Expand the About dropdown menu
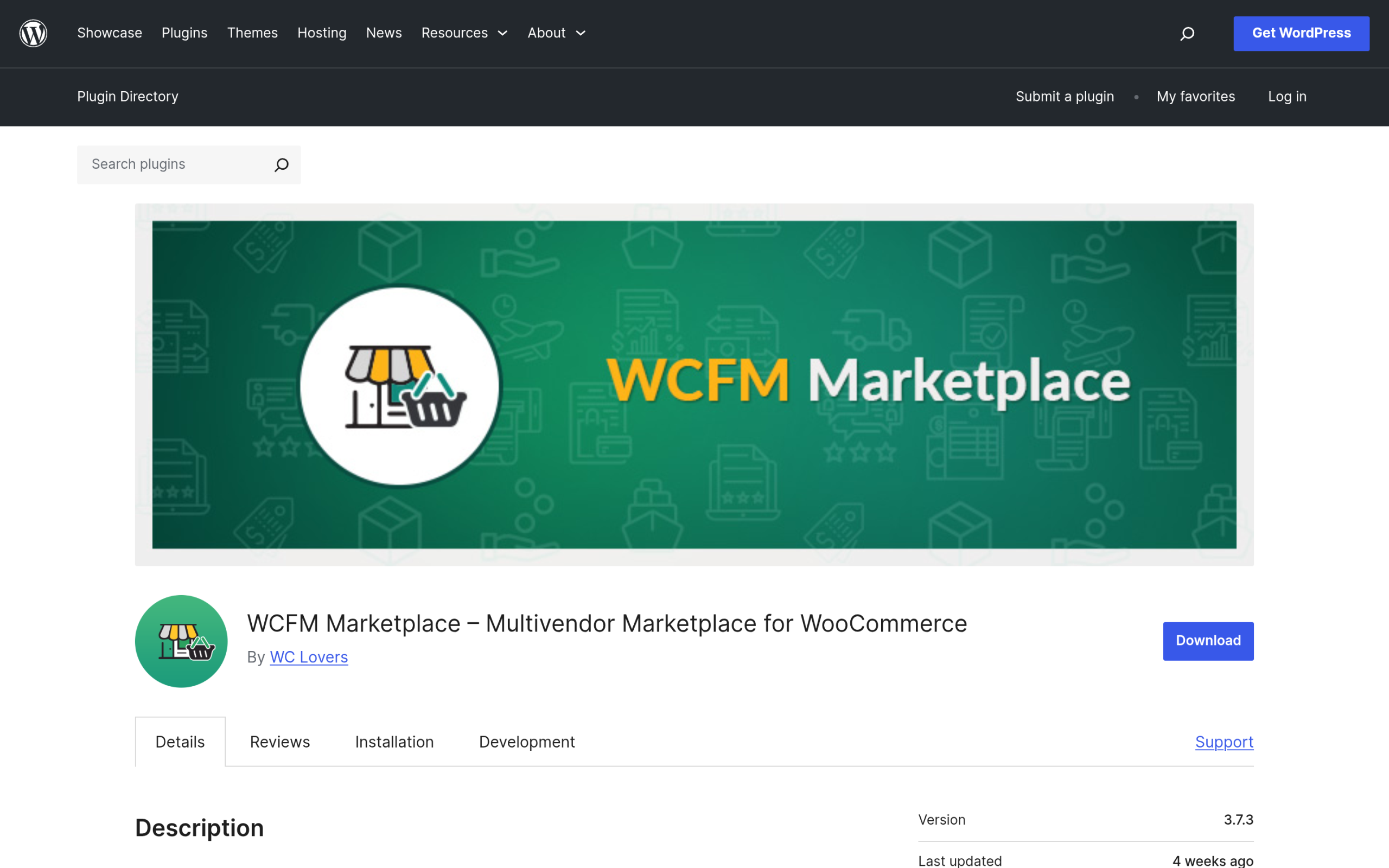1389x868 pixels. (x=557, y=33)
